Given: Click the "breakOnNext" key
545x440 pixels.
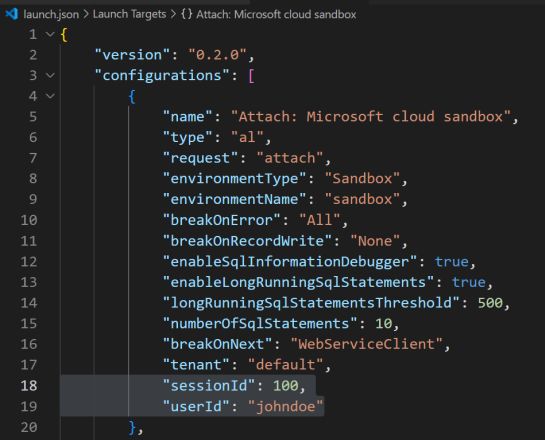Looking at the screenshot, I should point(218,344).
